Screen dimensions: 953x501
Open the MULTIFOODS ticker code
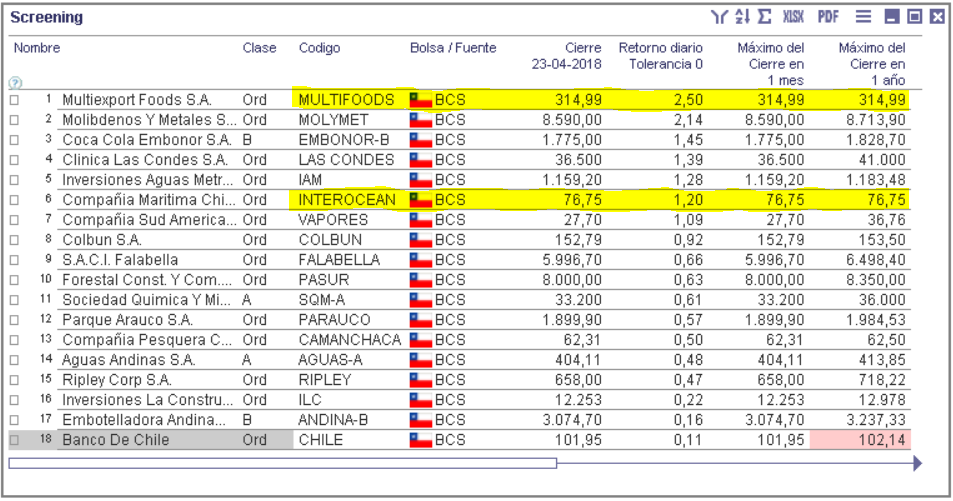[346, 100]
